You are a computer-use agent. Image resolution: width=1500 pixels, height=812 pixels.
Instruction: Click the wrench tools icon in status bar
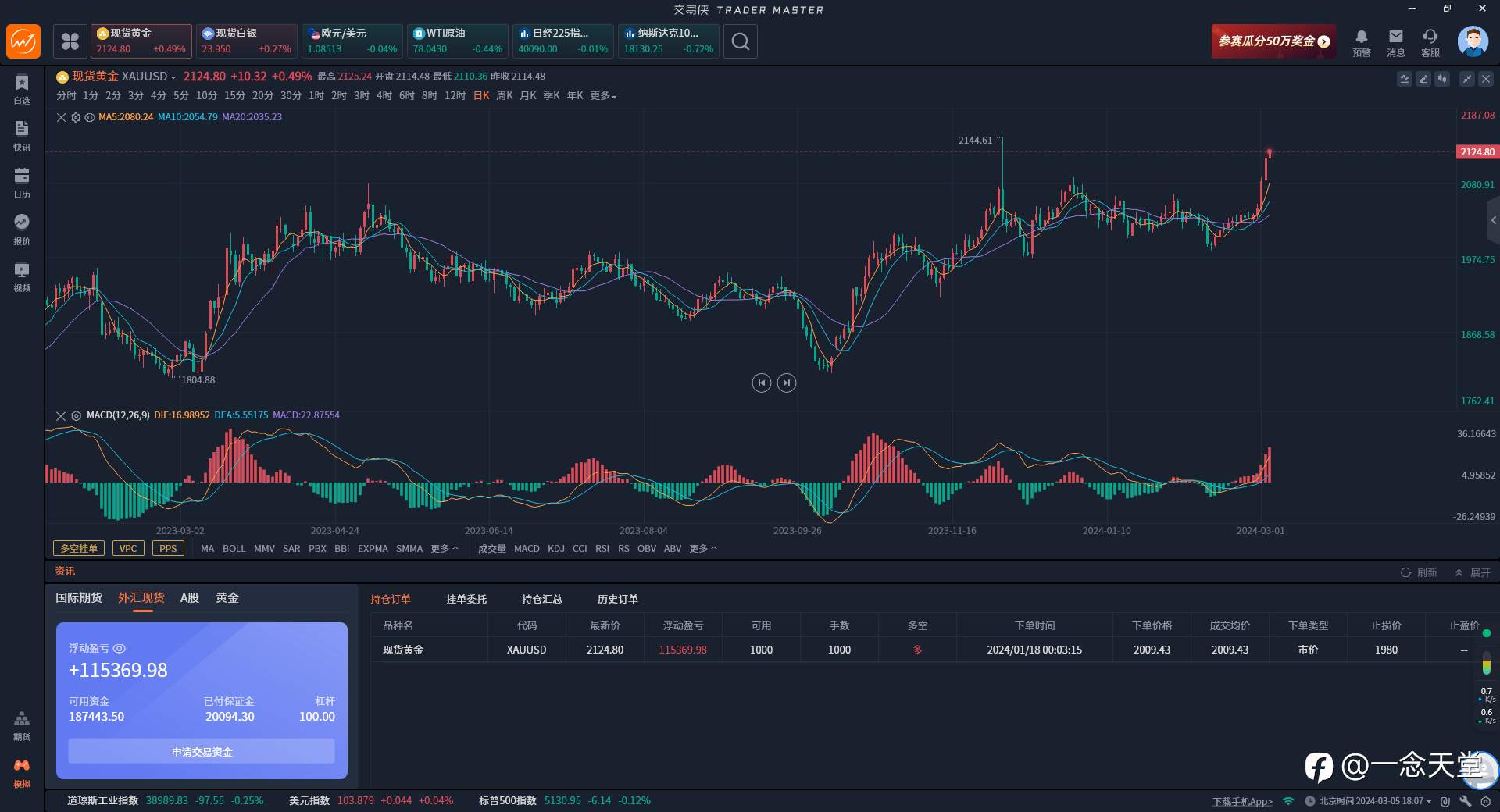pyautogui.click(x=1466, y=801)
